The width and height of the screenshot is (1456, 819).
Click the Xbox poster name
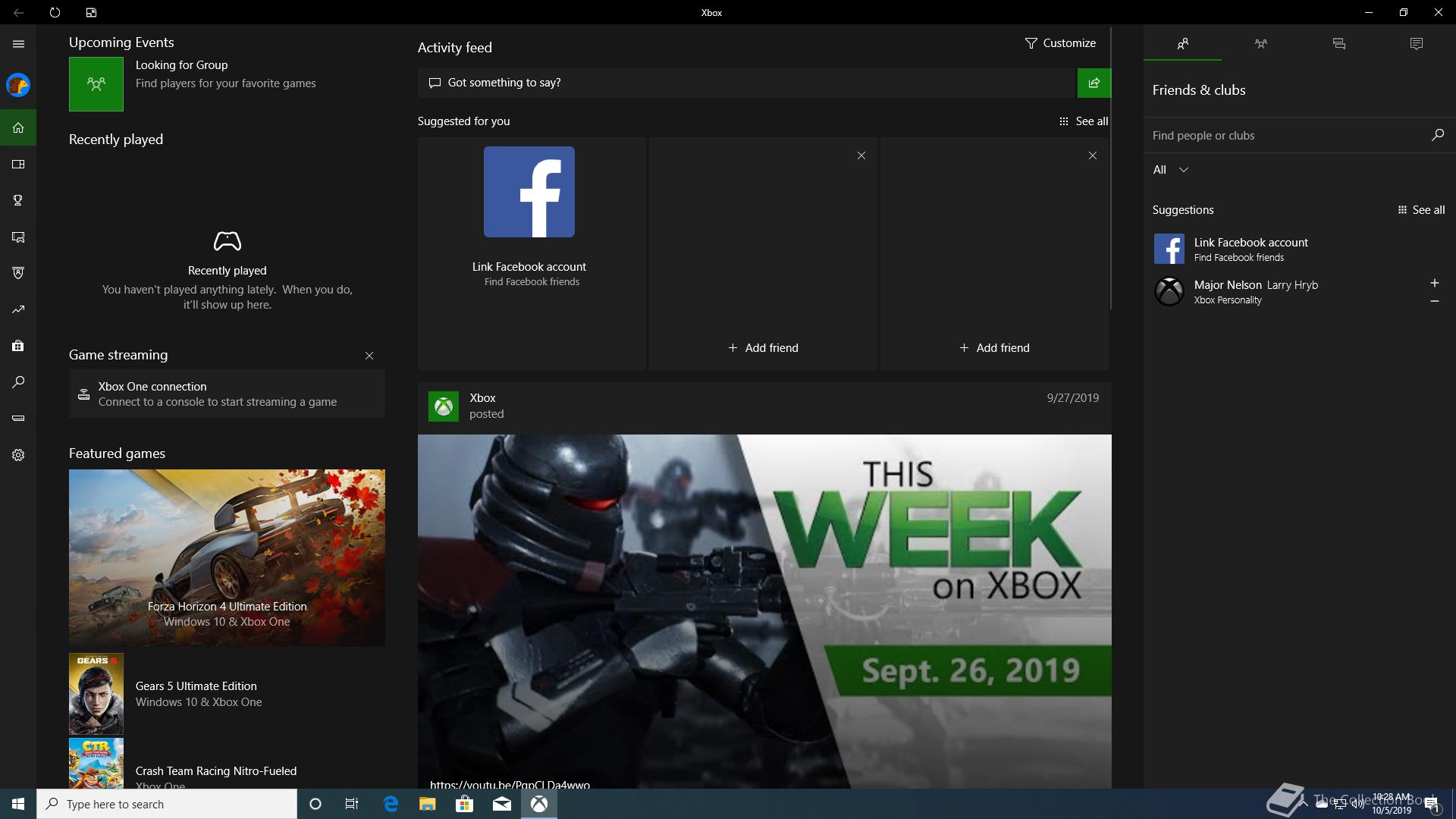click(x=482, y=398)
